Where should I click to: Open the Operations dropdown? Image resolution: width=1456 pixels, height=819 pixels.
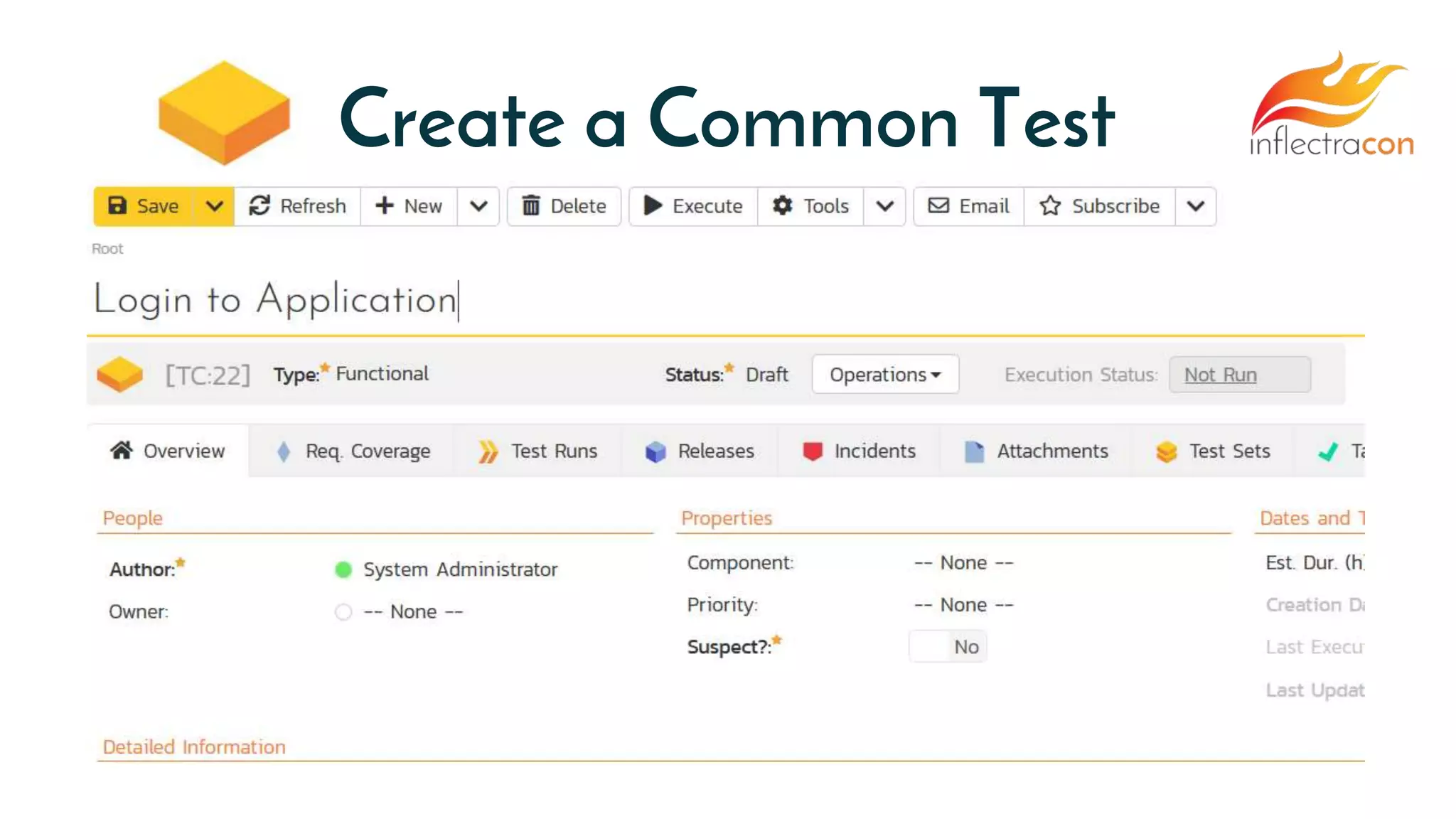[x=886, y=375]
